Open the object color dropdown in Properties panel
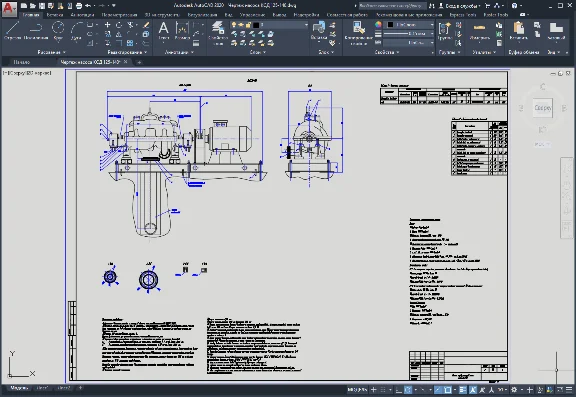 point(410,25)
